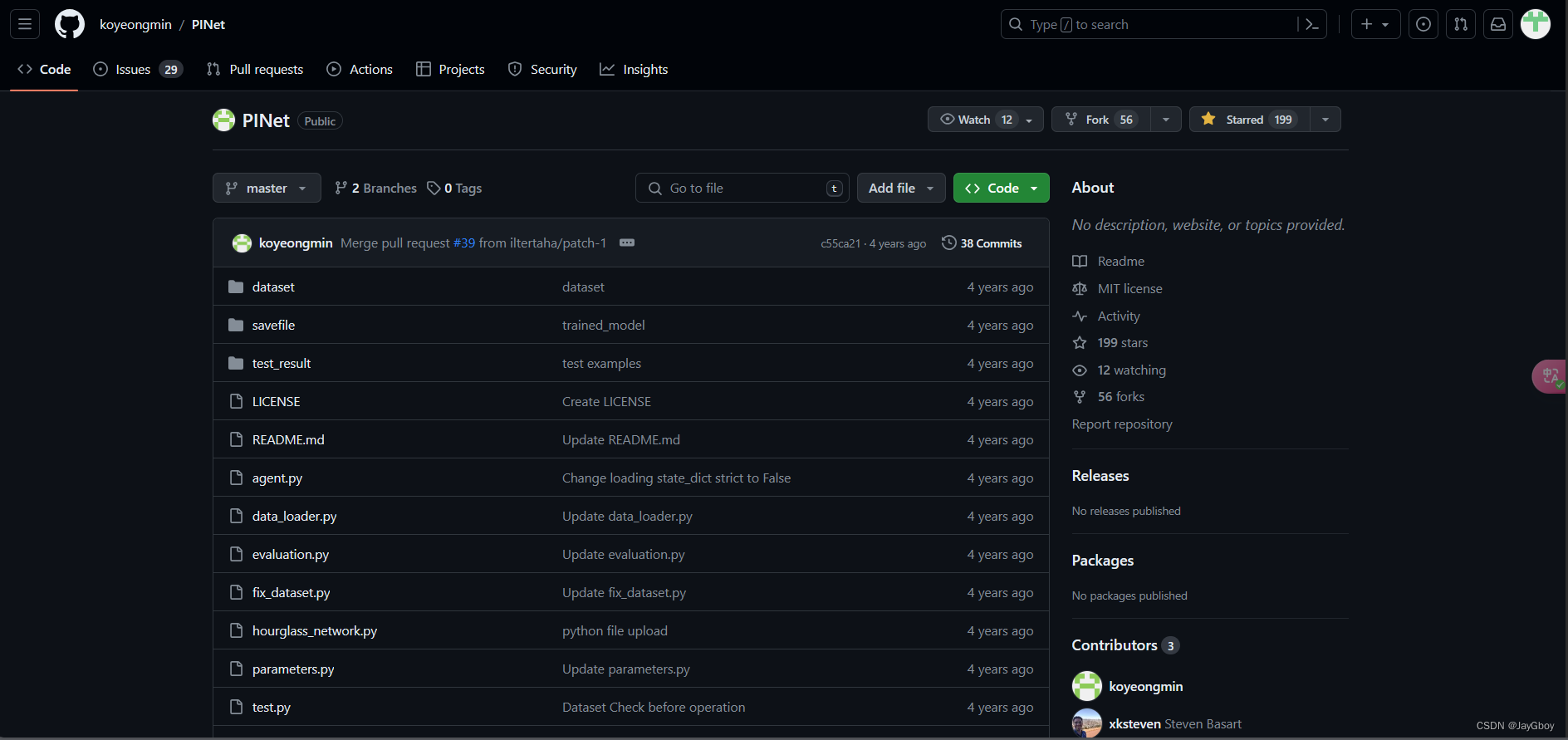Open pull request #39 link
Image resolution: width=1568 pixels, height=740 pixels.
[x=464, y=243]
